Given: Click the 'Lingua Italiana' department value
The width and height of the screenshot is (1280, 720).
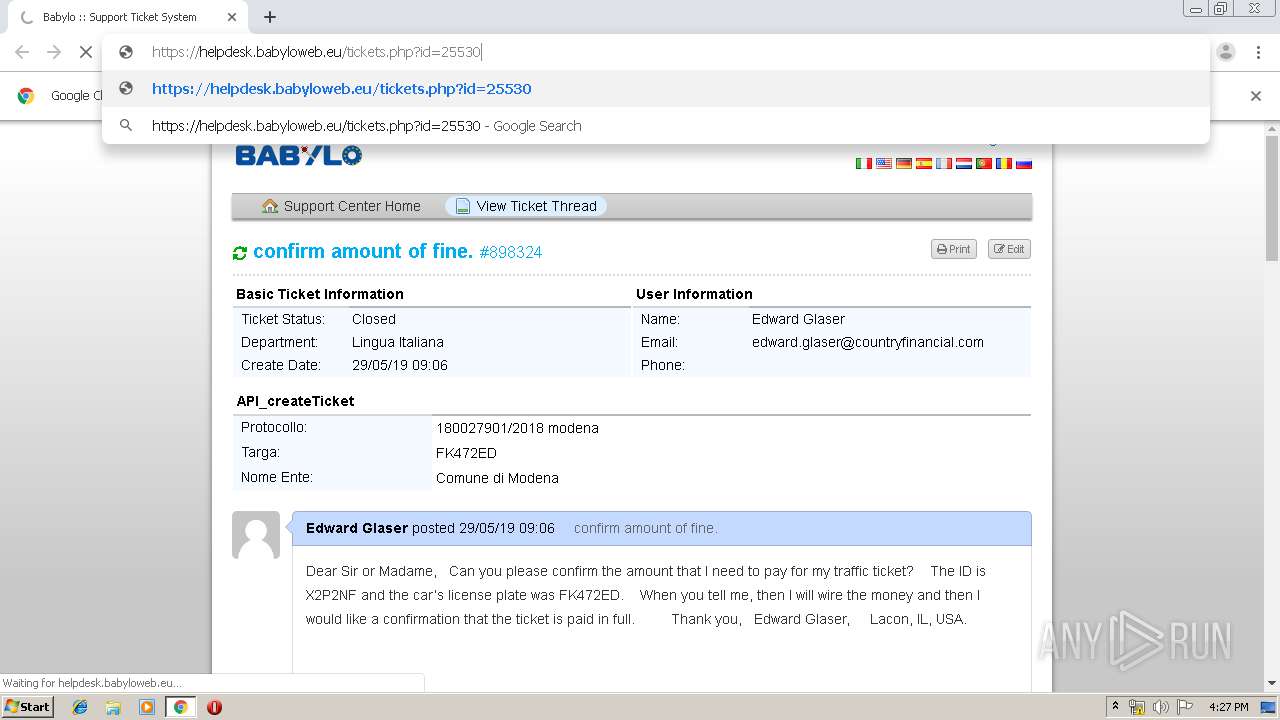Looking at the screenshot, I should tap(398, 342).
